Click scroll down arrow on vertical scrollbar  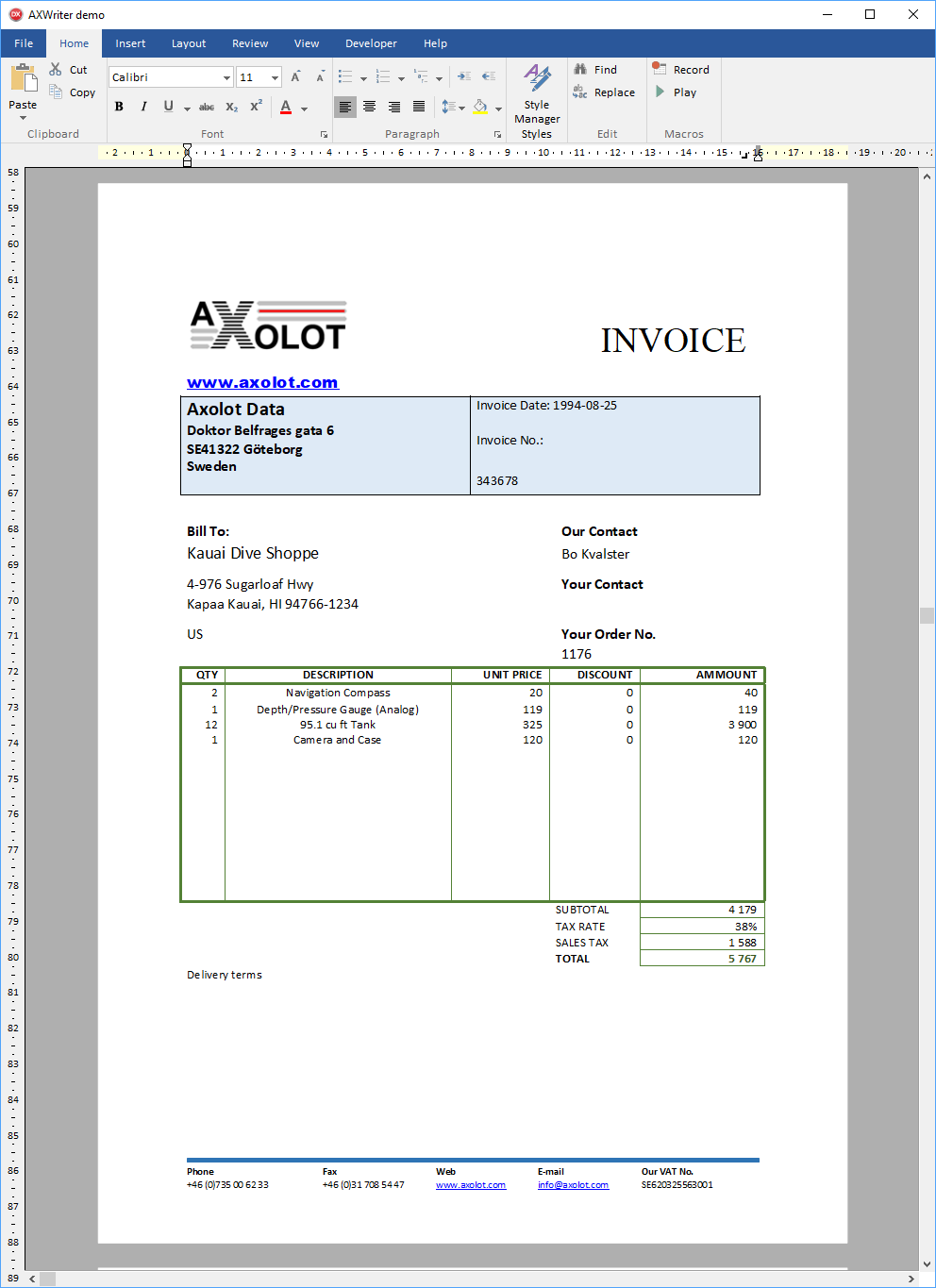[927, 1264]
